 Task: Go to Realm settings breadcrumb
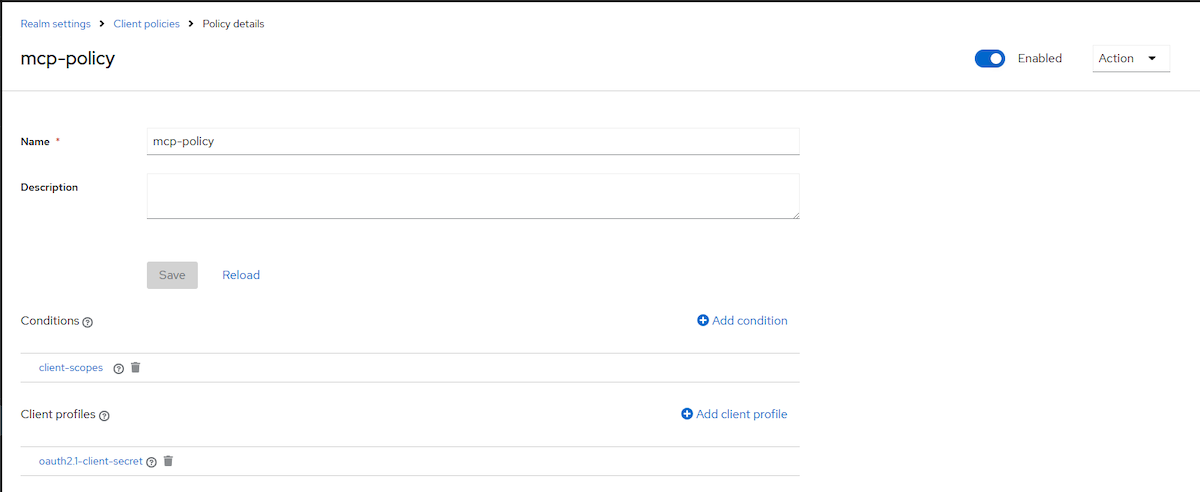click(x=55, y=24)
